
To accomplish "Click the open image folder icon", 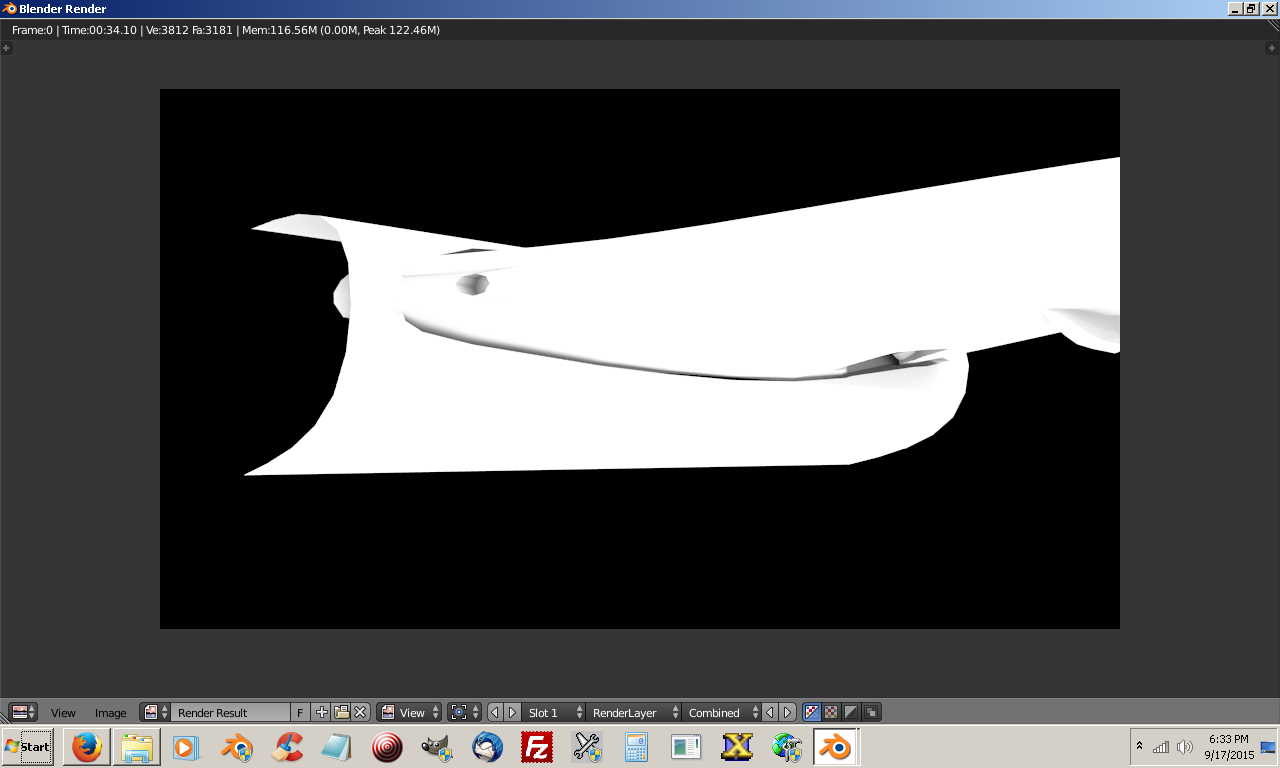I will [341, 712].
